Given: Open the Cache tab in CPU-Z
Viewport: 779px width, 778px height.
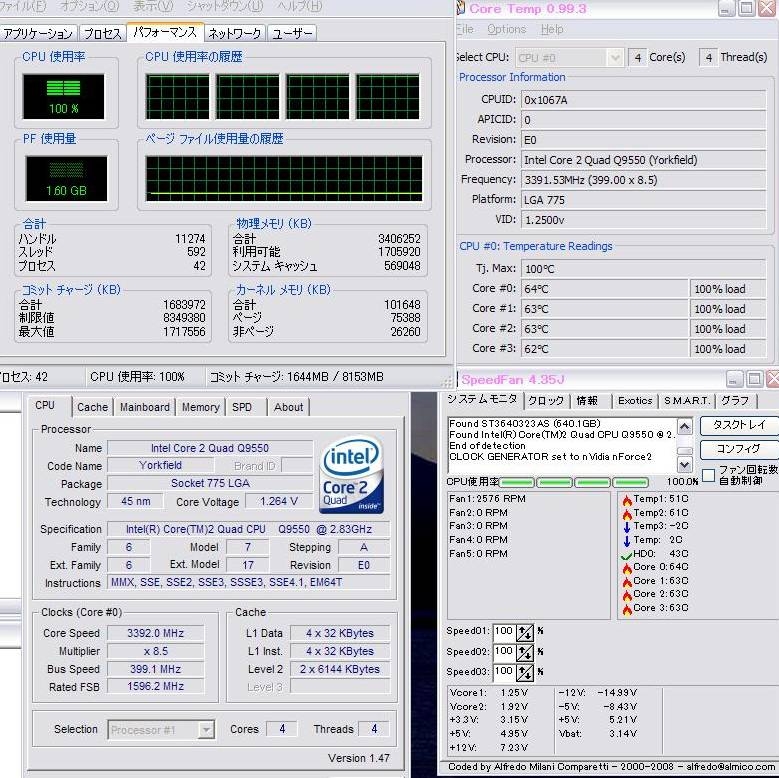Looking at the screenshot, I should tap(92, 407).
